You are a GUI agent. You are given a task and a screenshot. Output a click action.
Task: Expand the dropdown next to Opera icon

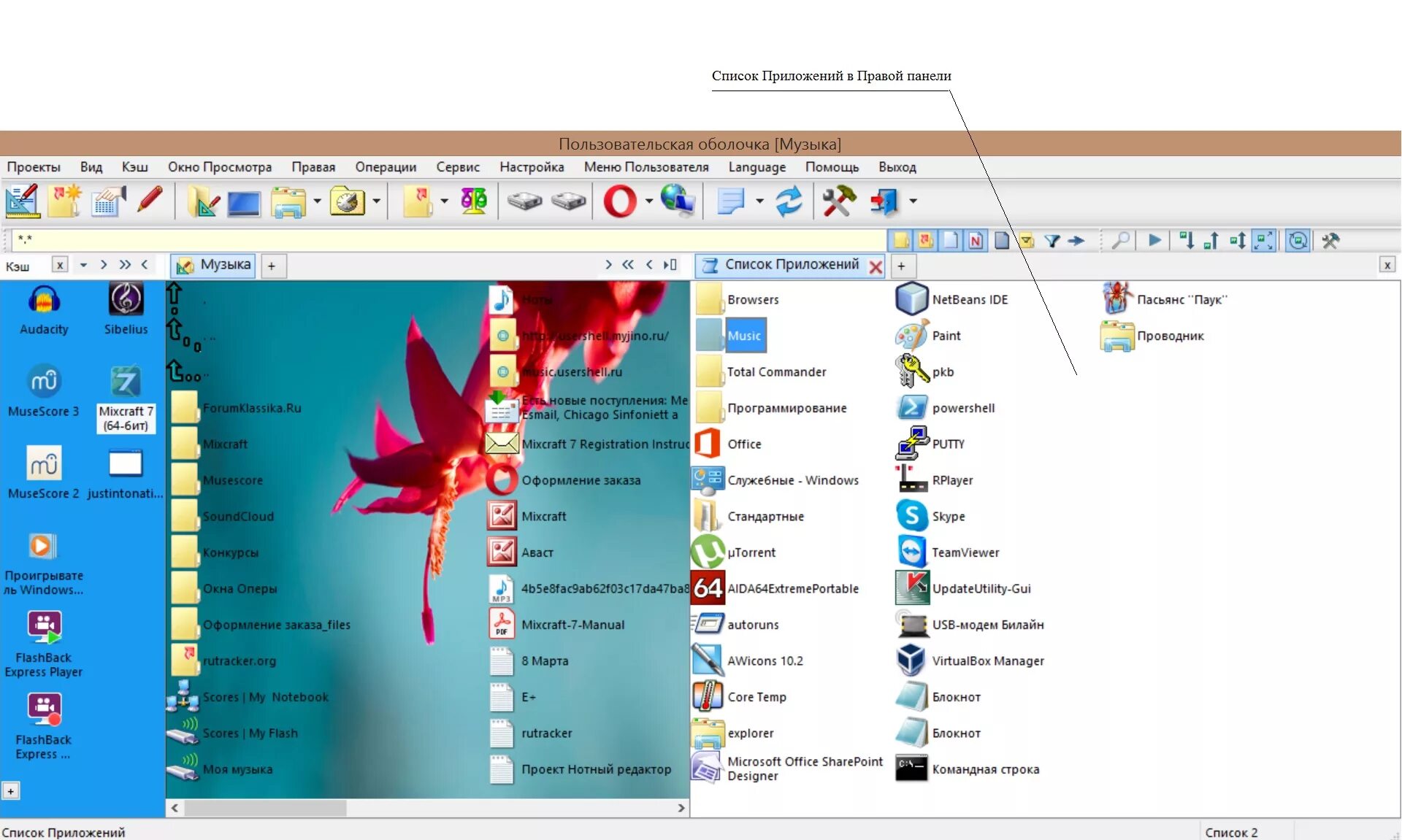click(x=648, y=201)
